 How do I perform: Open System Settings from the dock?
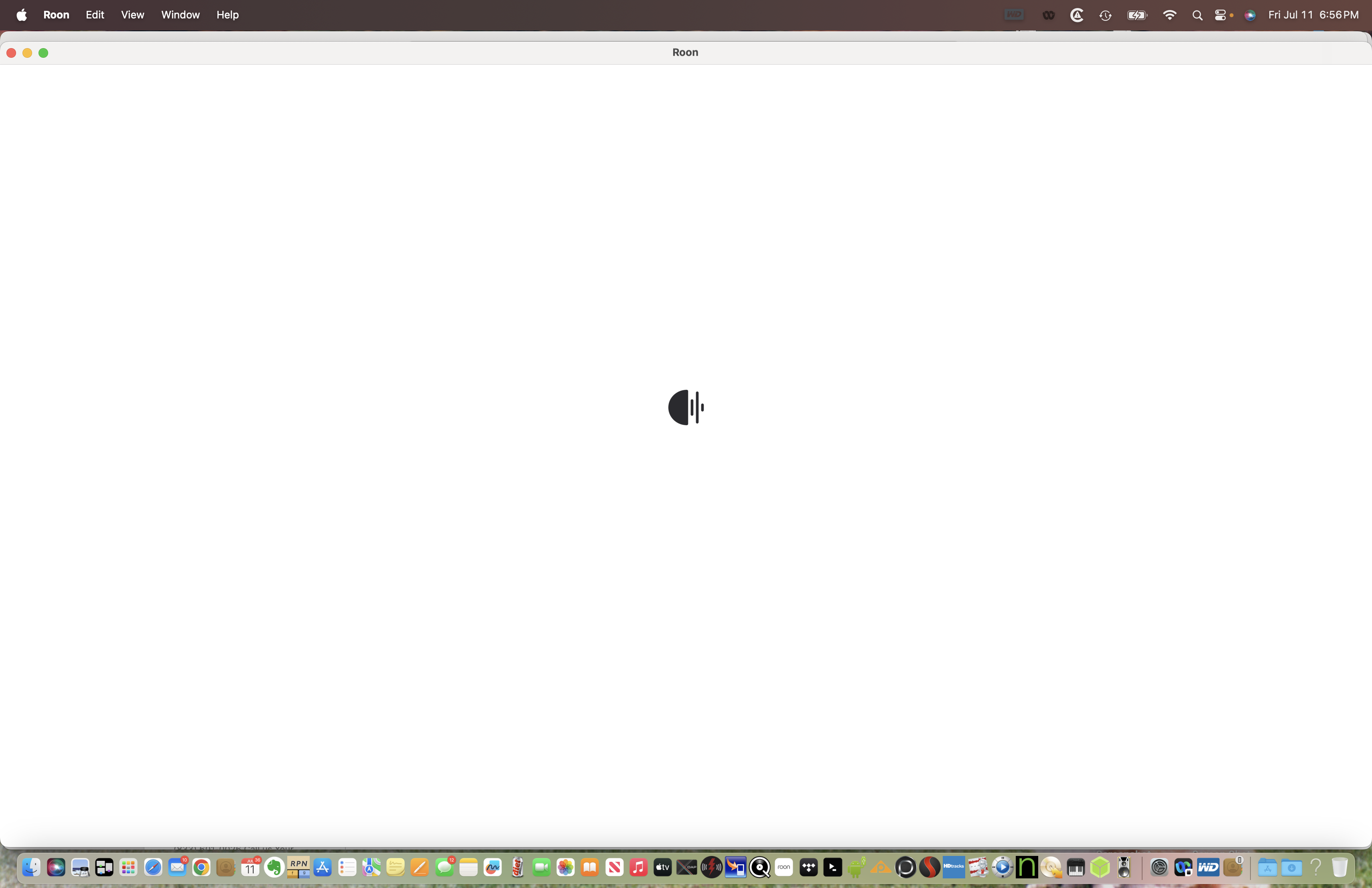pyautogui.click(x=1159, y=867)
